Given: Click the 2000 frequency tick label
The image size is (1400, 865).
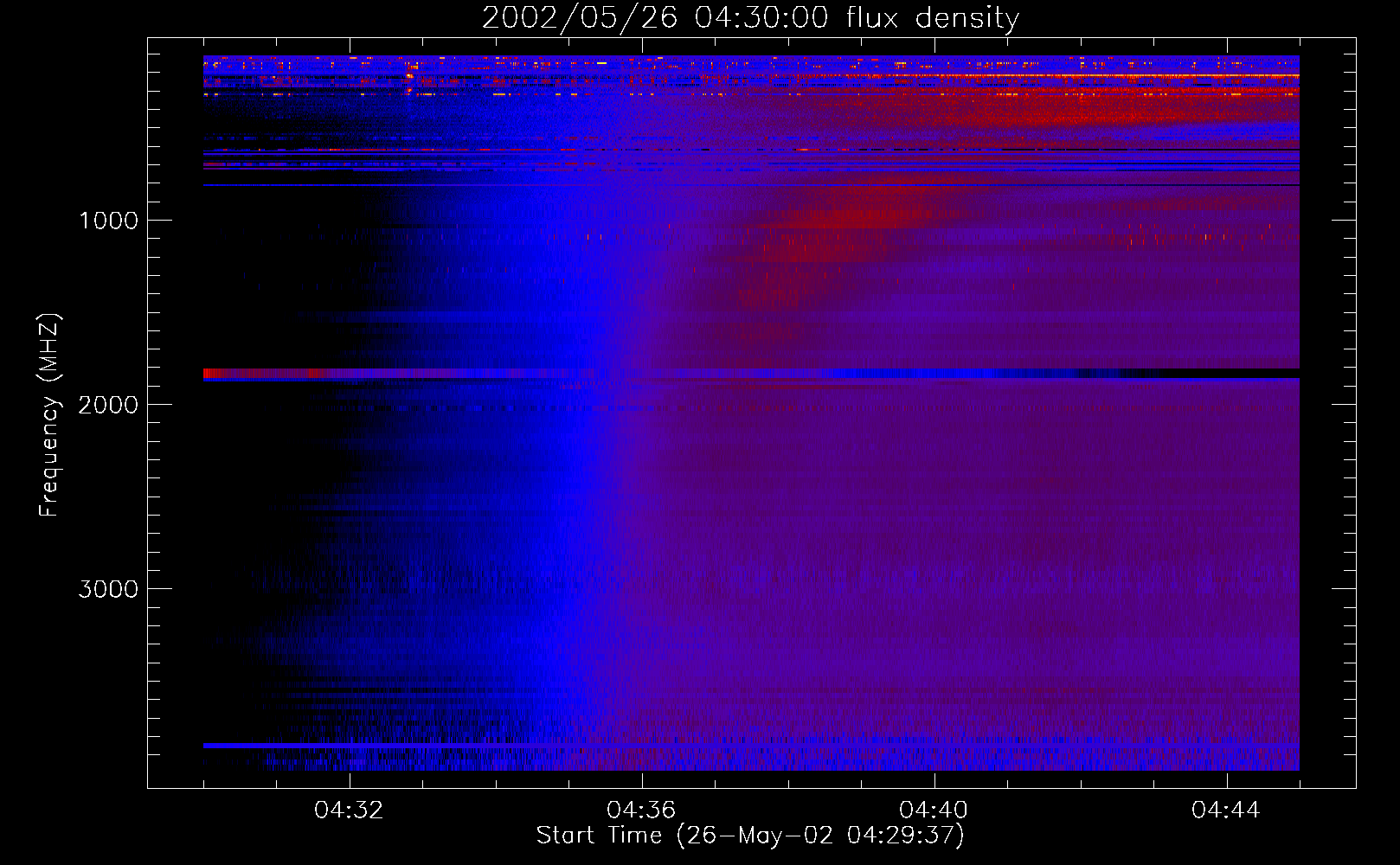Looking at the screenshot, I should [x=108, y=405].
